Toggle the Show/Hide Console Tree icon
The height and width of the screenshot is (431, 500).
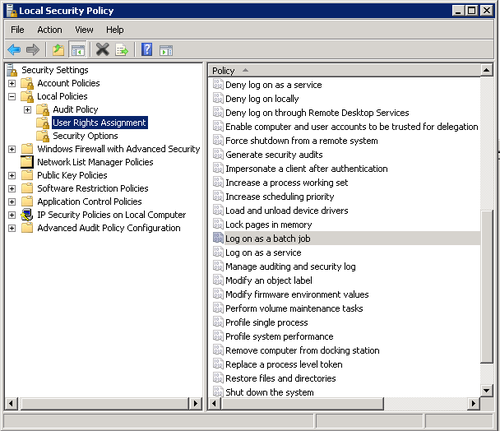click(x=78, y=50)
